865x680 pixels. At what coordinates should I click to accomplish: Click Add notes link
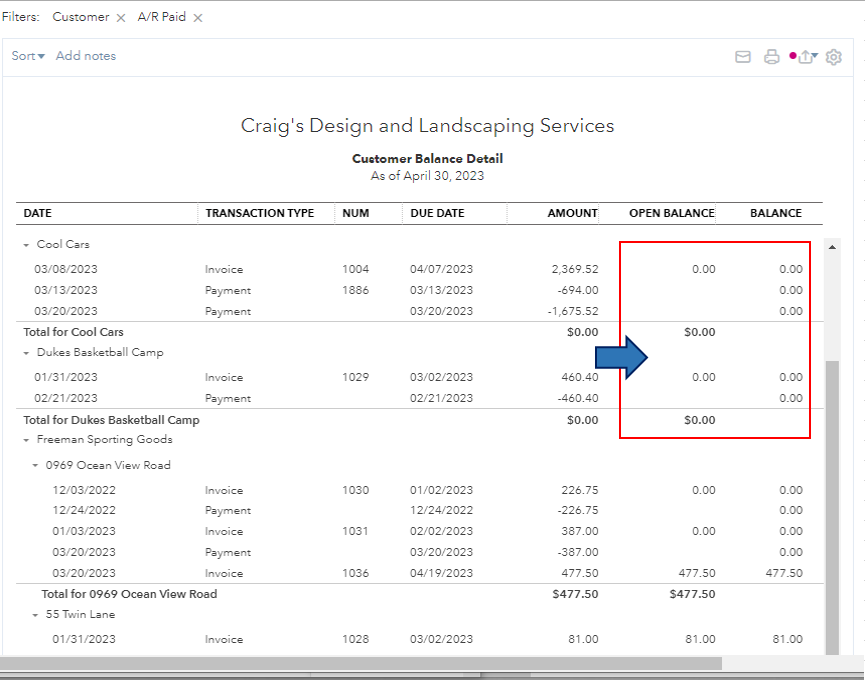(86, 56)
